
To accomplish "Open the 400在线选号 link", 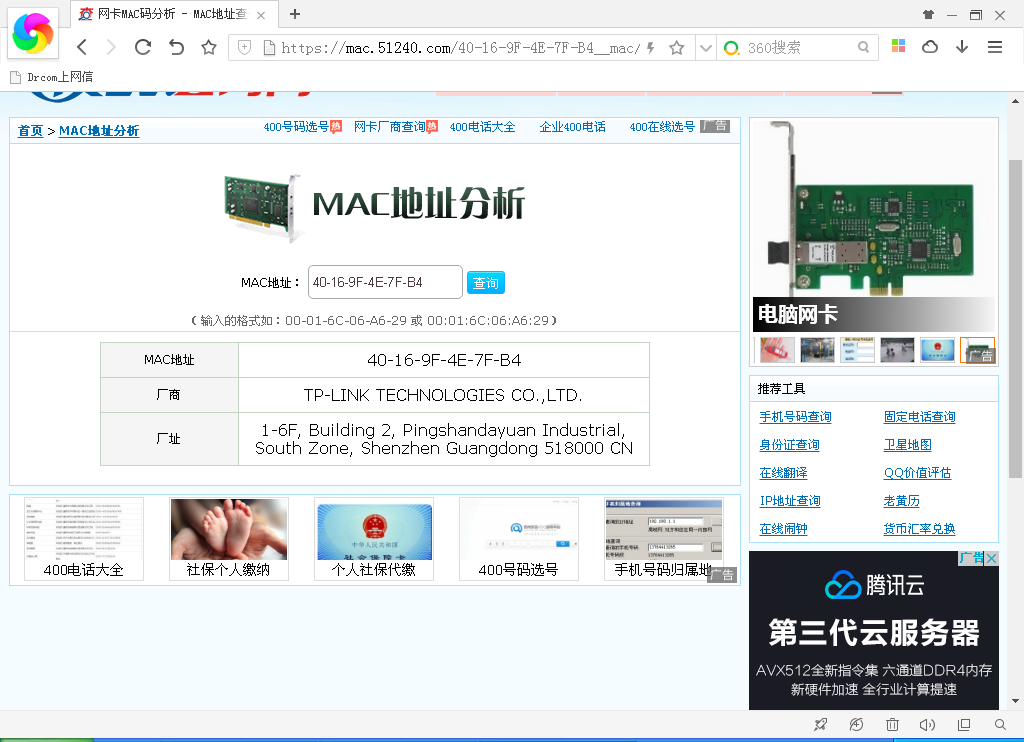I will pos(662,127).
